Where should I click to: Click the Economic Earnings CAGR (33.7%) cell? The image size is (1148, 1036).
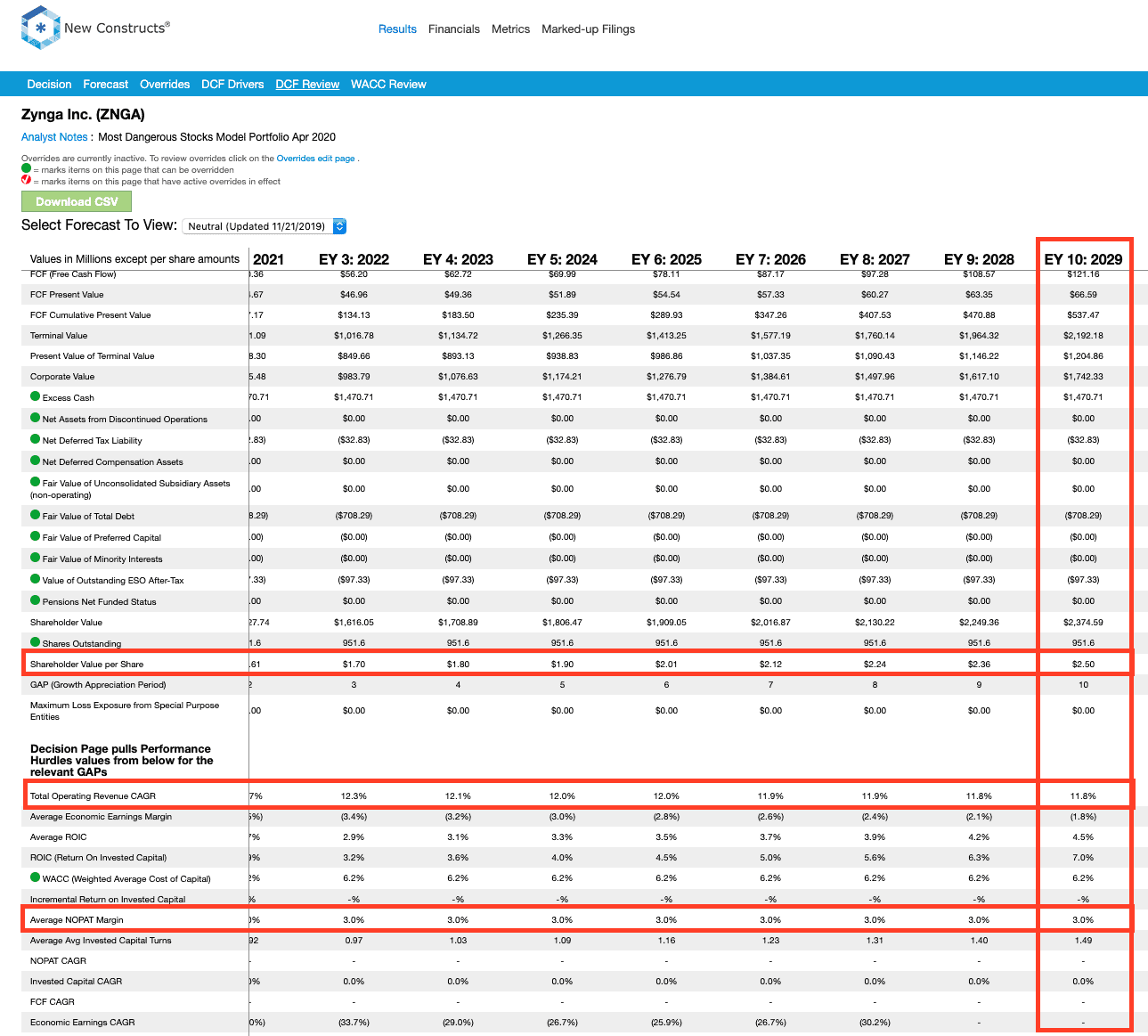tap(354, 1023)
